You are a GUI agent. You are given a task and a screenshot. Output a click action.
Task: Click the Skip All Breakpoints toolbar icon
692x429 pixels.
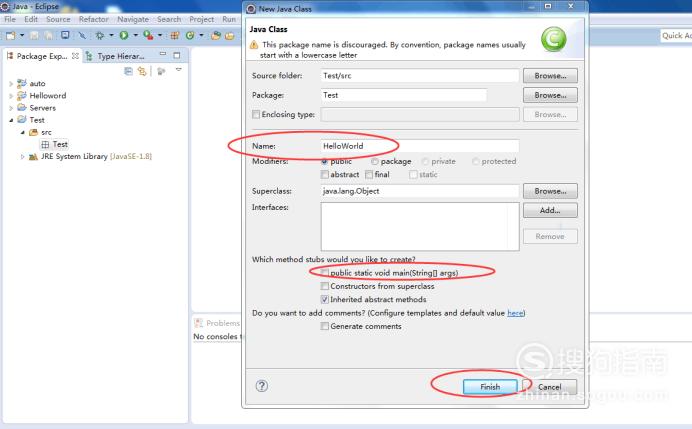(82, 35)
